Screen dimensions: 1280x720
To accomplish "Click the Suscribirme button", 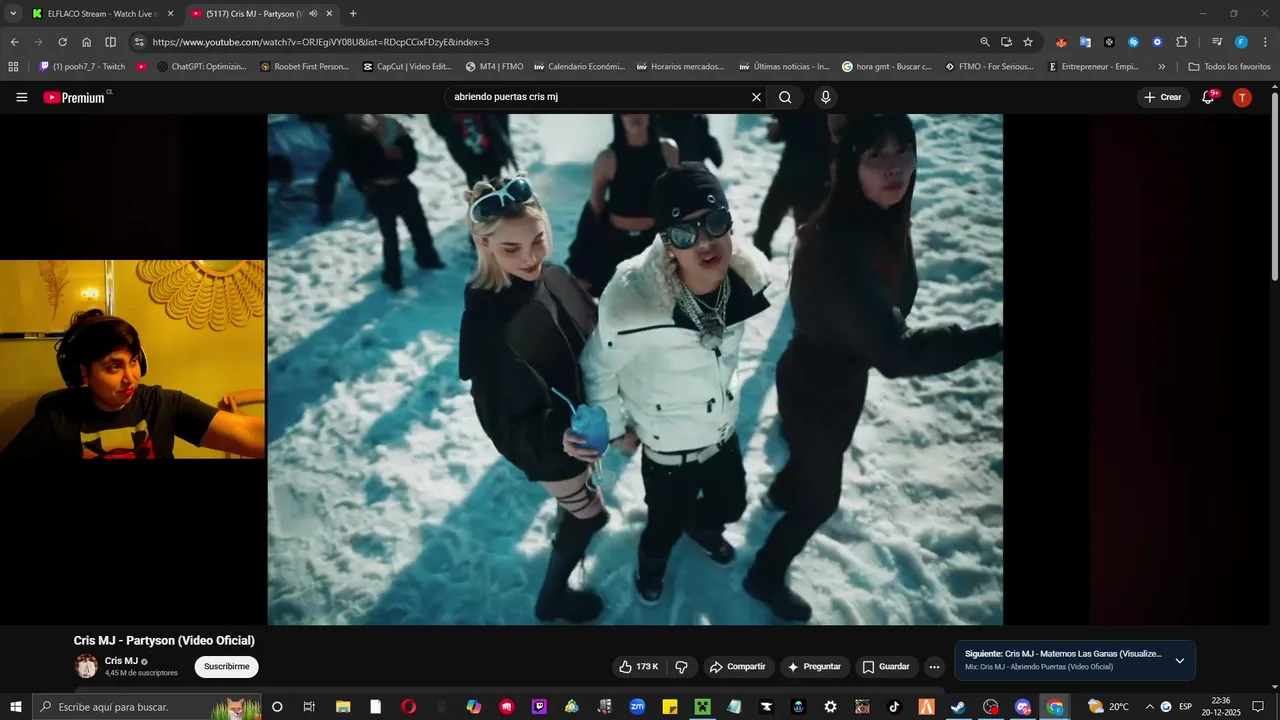I will [226, 666].
